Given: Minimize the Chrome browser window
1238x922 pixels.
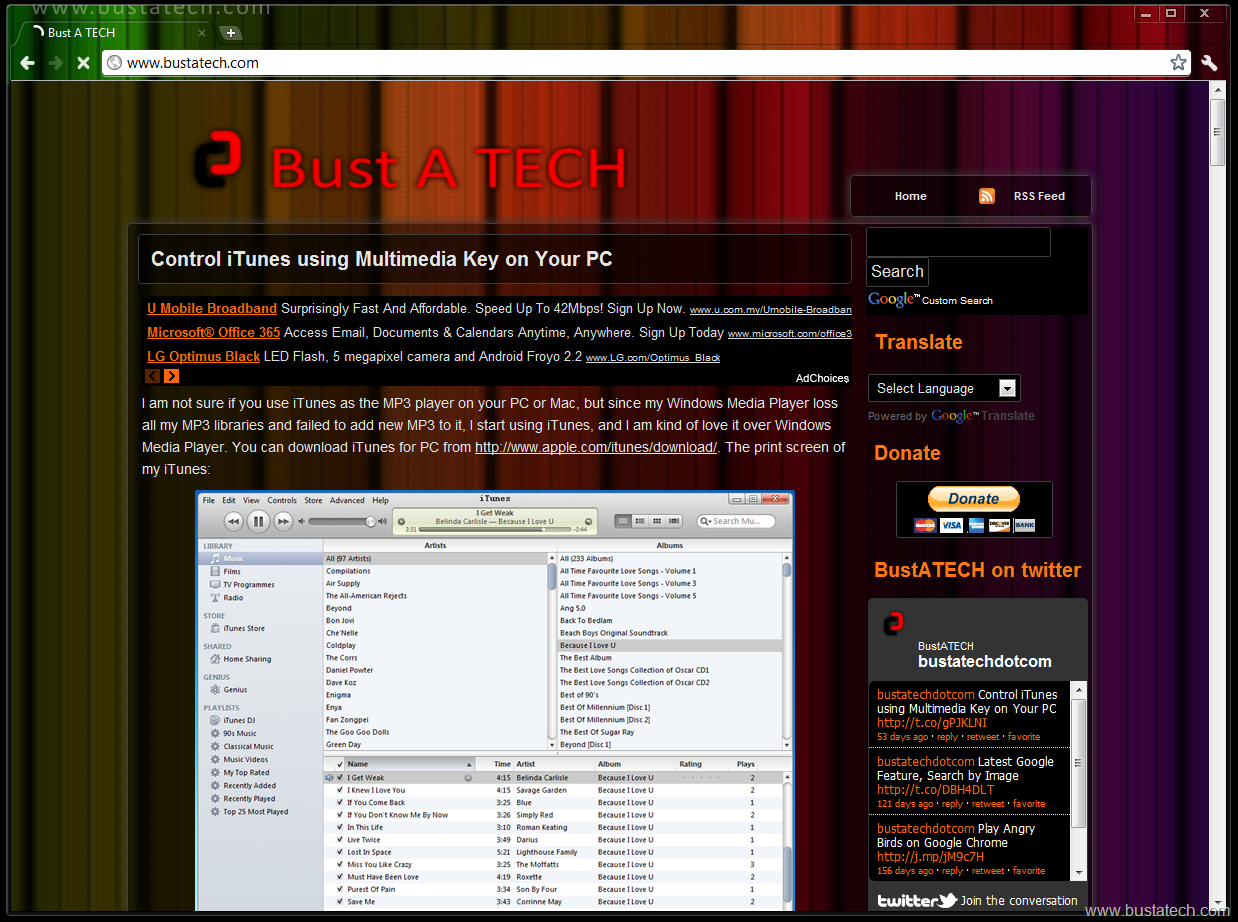Looking at the screenshot, I should coord(1147,13).
